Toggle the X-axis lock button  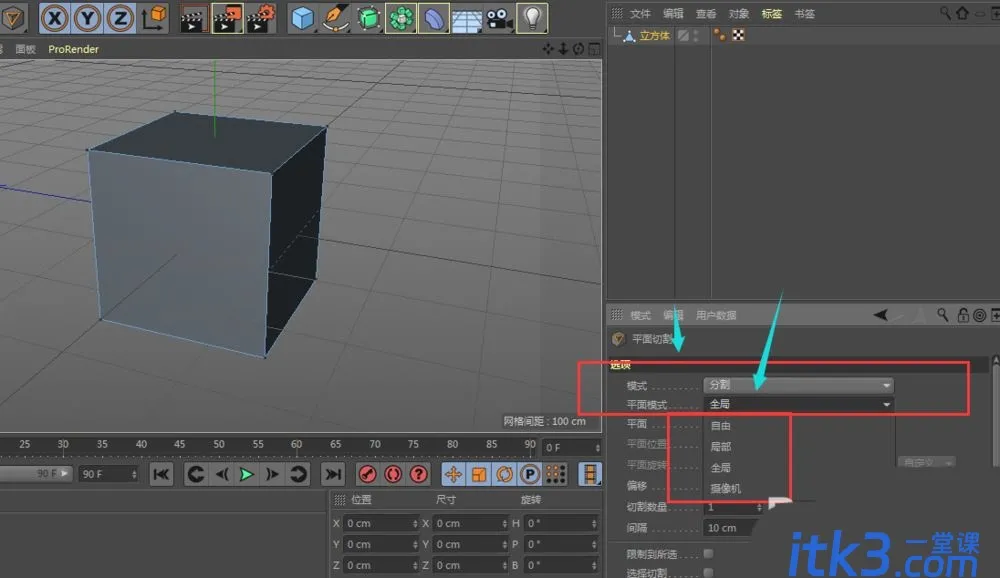tap(55, 19)
